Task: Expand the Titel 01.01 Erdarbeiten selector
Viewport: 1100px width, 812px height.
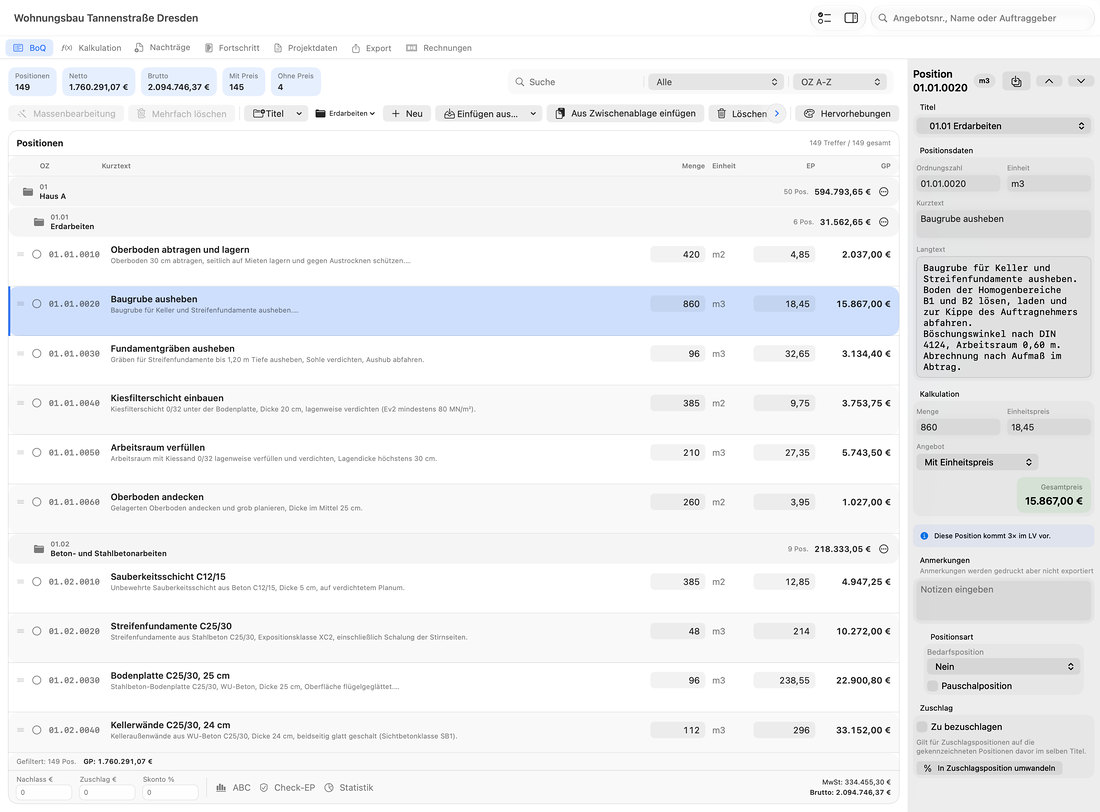Action: coord(1003,126)
